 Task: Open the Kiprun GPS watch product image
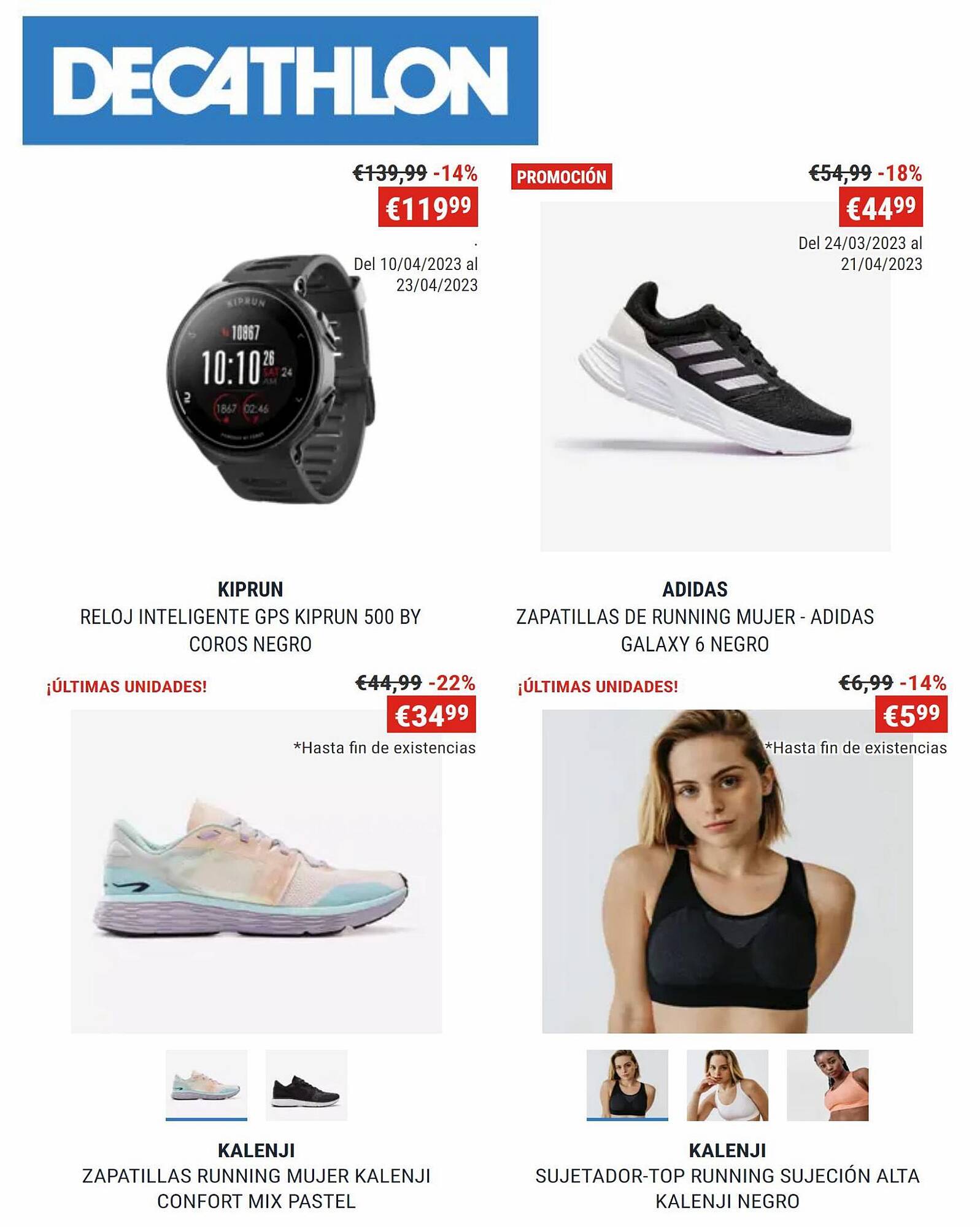[x=270, y=379]
